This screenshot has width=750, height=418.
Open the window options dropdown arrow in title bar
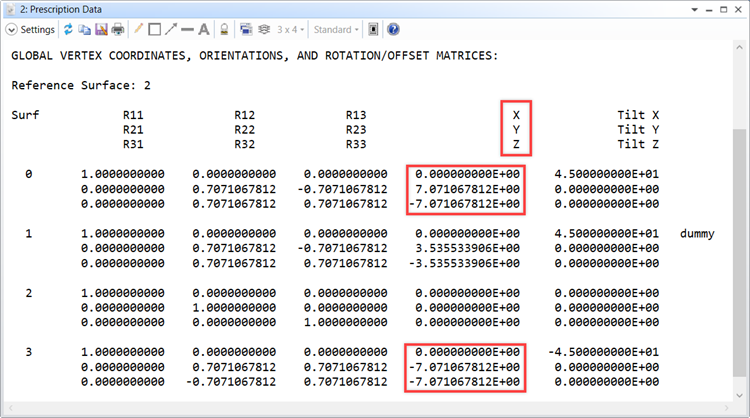pyautogui.click(x=695, y=10)
